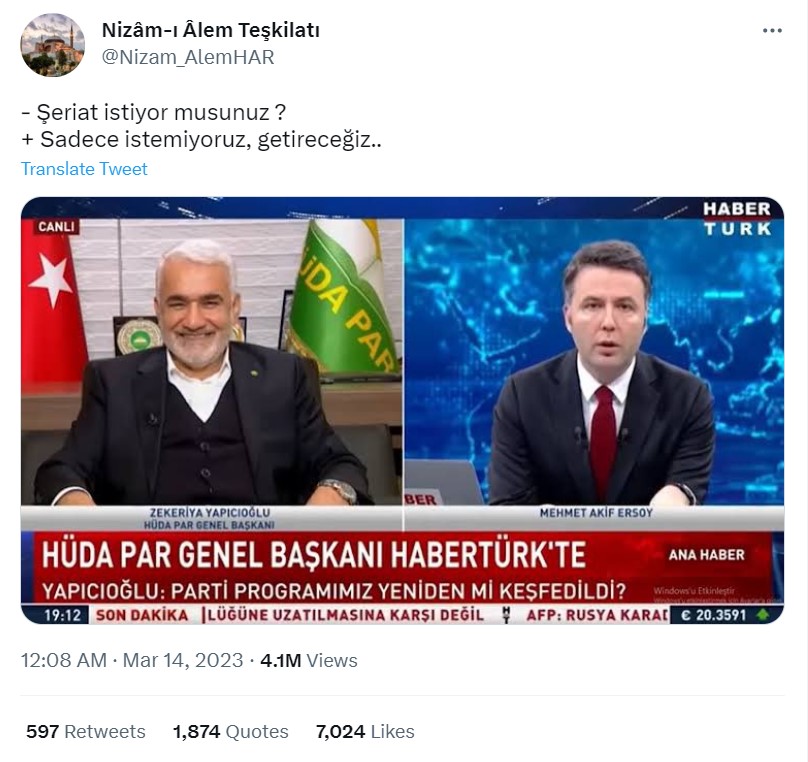The image size is (808, 762).
Task: Click the HABERTÜRK logo in the image
Action: click(x=737, y=218)
